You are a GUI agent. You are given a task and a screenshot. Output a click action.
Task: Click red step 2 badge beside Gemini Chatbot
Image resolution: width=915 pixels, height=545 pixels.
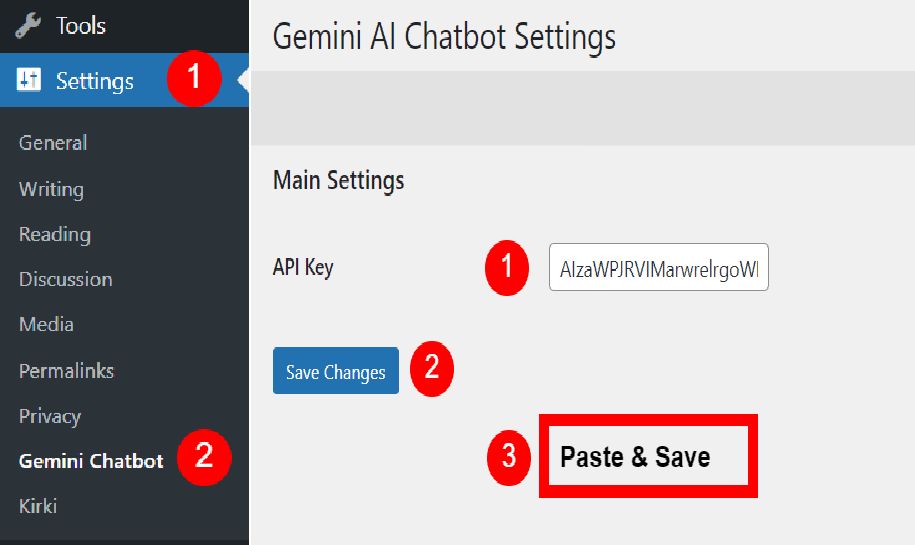click(204, 456)
